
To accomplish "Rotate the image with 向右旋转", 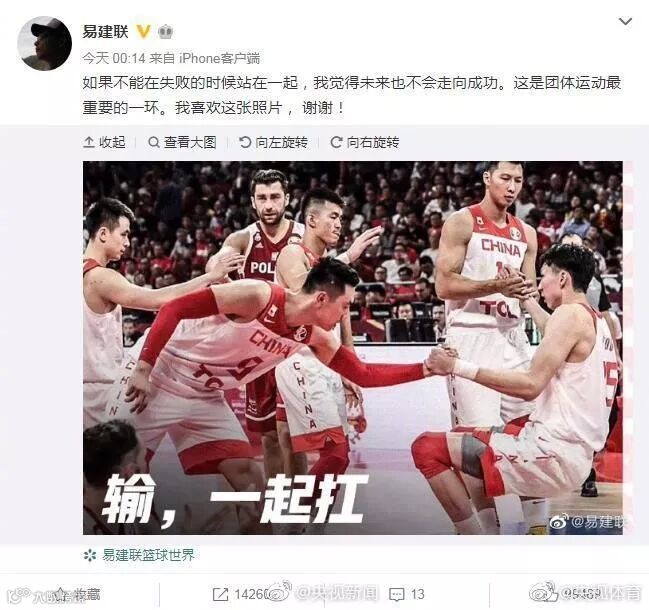I will [365, 142].
